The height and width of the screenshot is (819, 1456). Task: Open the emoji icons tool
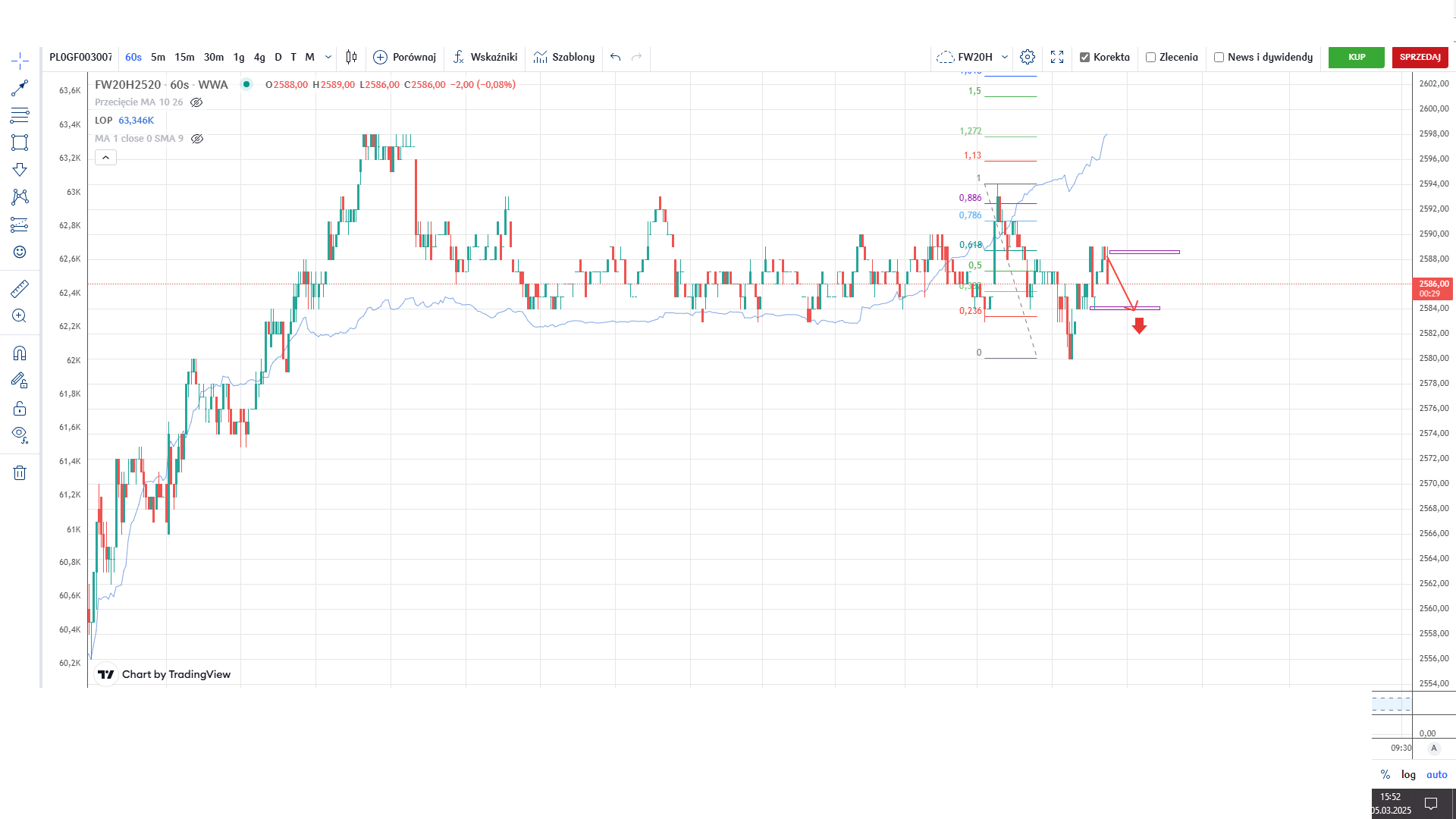tap(20, 252)
